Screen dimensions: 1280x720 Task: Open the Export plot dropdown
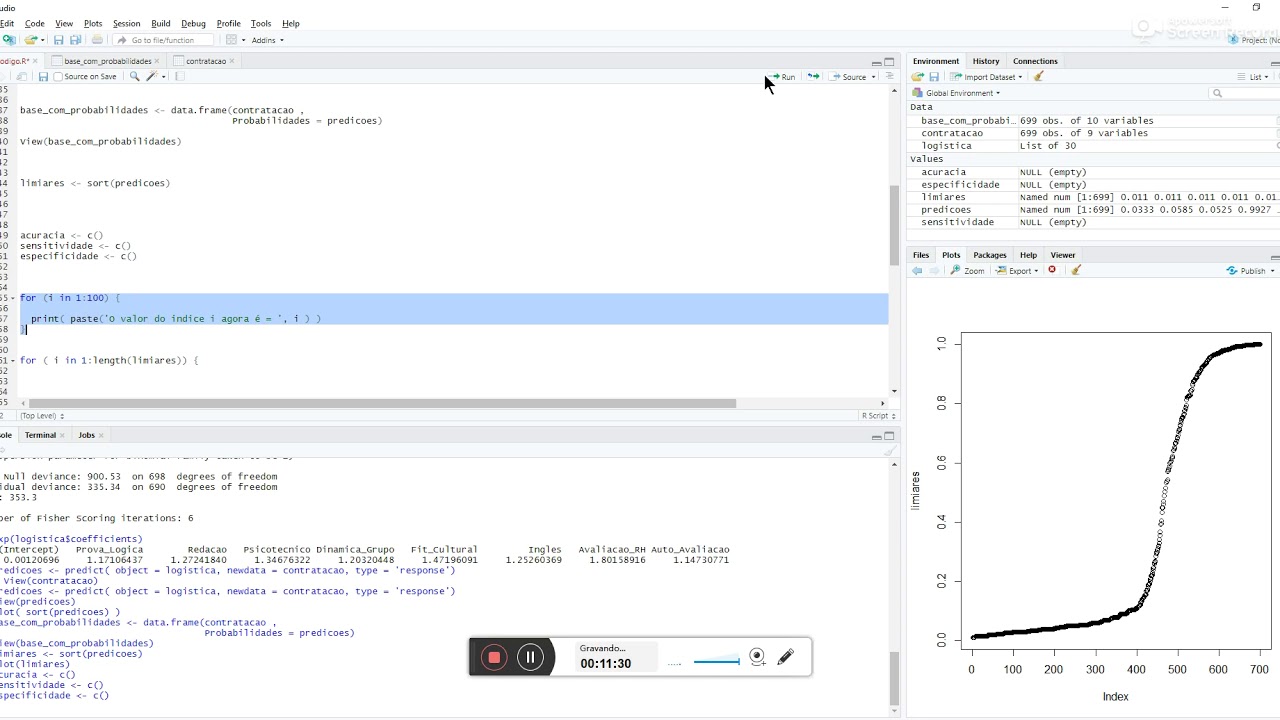pyautogui.click(x=1018, y=271)
